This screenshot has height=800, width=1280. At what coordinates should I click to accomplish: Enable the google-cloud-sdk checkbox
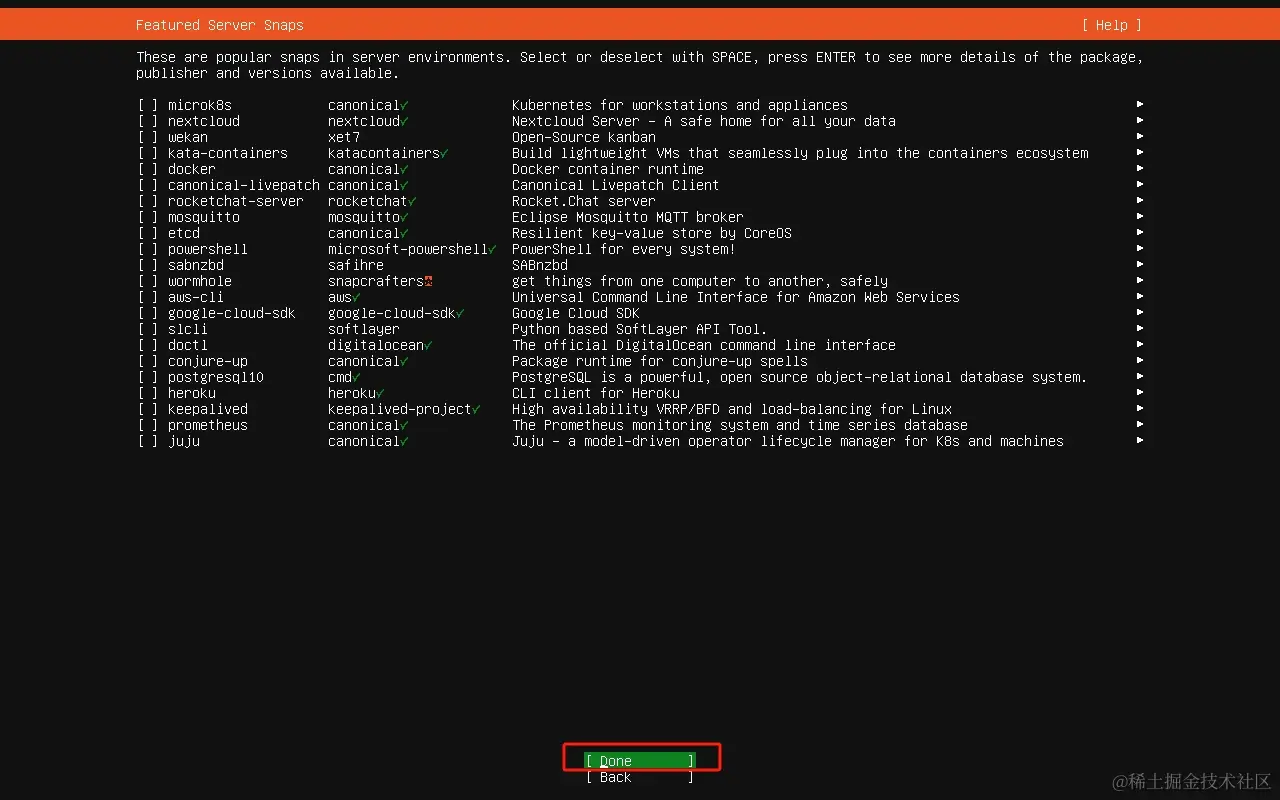[x=148, y=313]
